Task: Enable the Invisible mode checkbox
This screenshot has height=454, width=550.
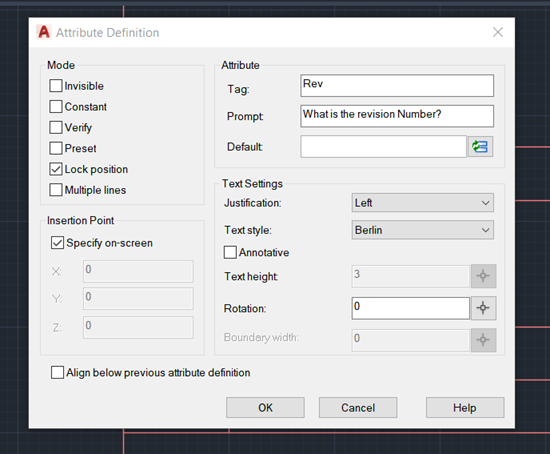Action: [x=56, y=86]
